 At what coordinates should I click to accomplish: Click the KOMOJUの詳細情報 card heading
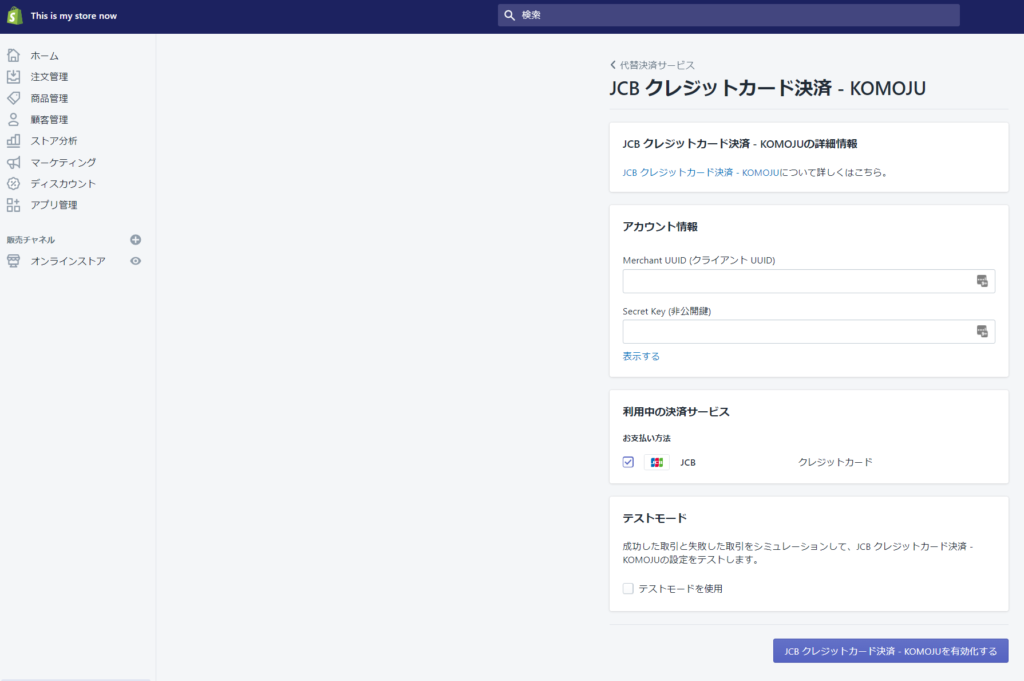[740, 144]
